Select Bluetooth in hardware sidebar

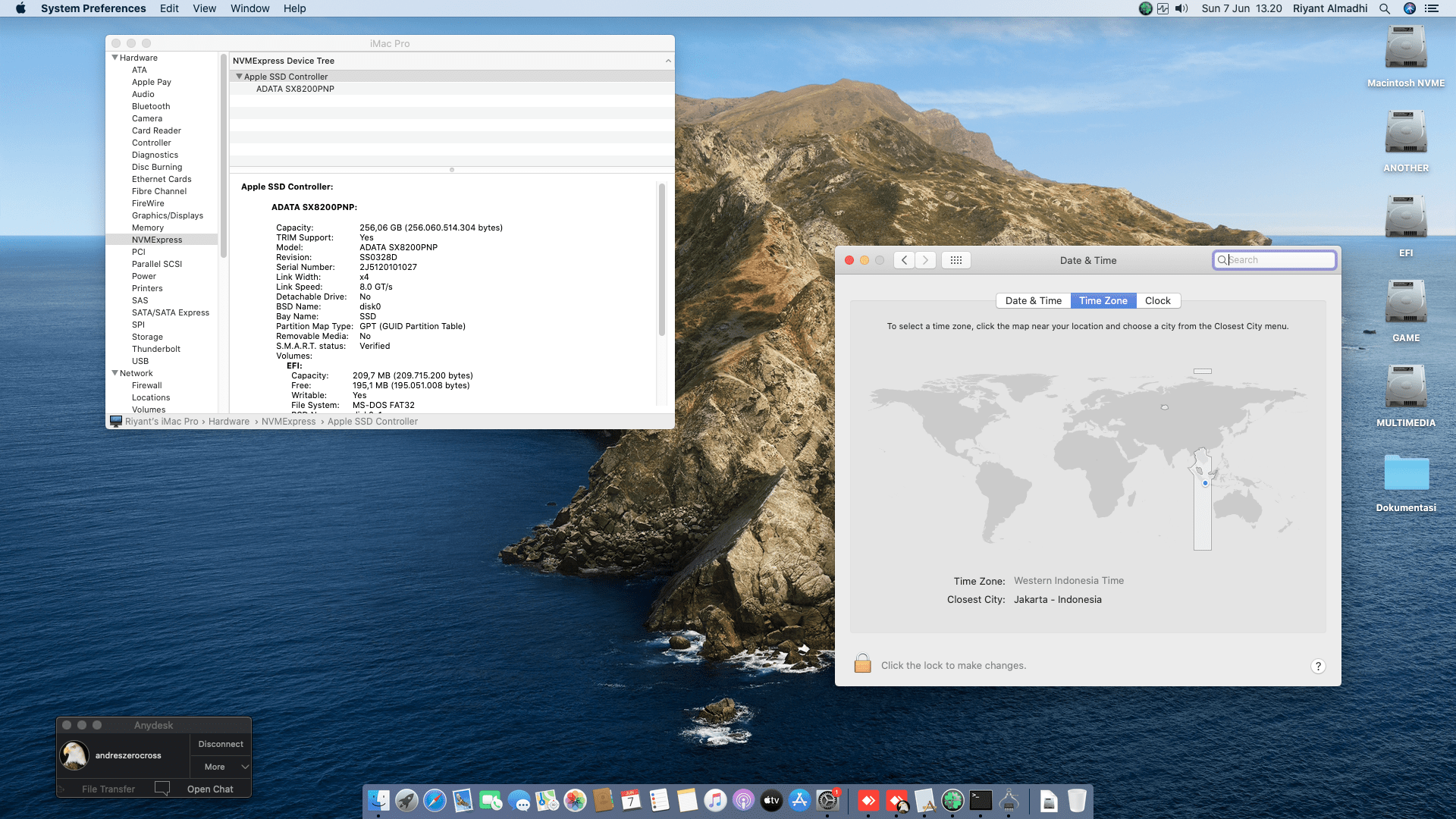(151, 106)
